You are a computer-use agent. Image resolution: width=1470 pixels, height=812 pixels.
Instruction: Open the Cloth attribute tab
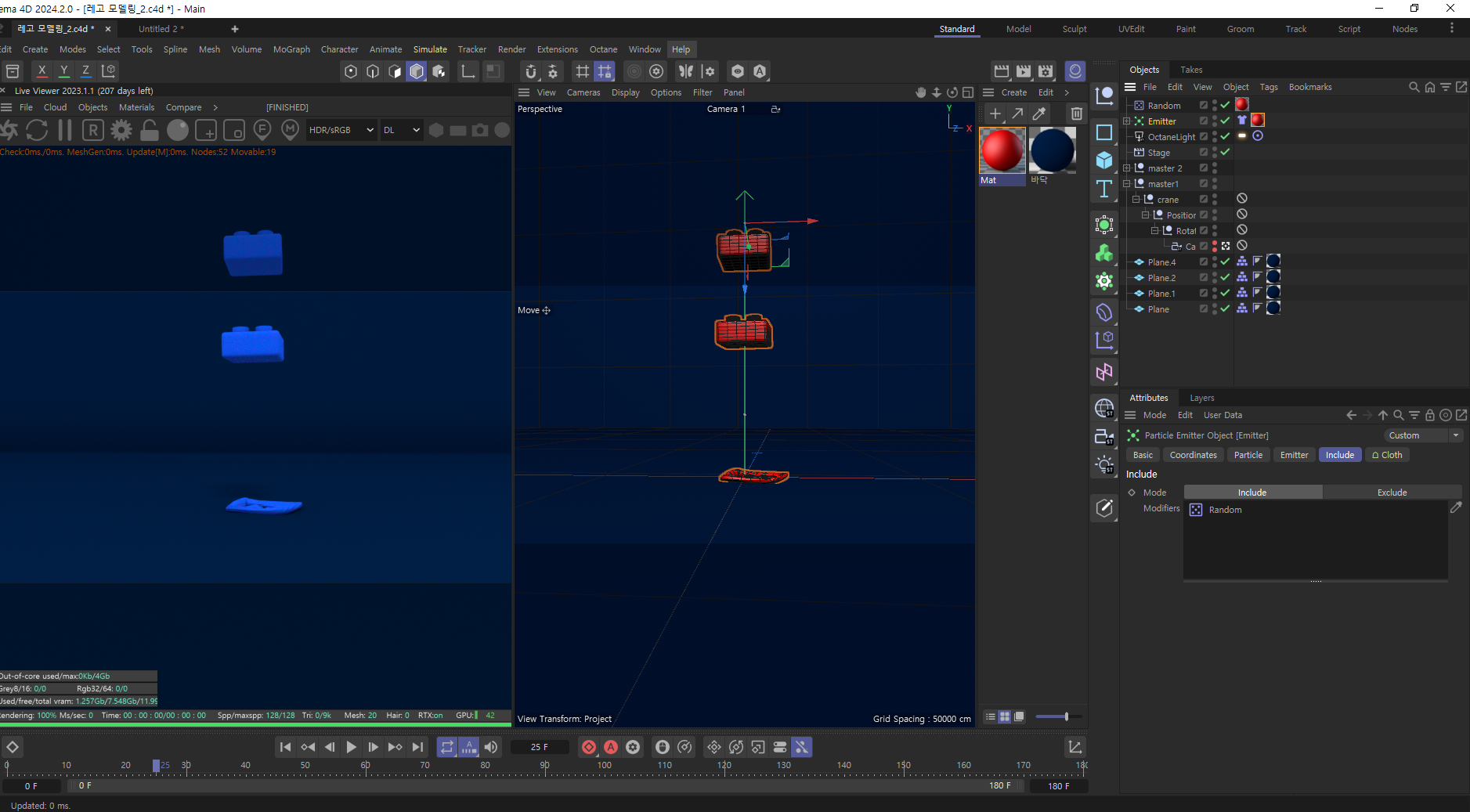point(1386,455)
